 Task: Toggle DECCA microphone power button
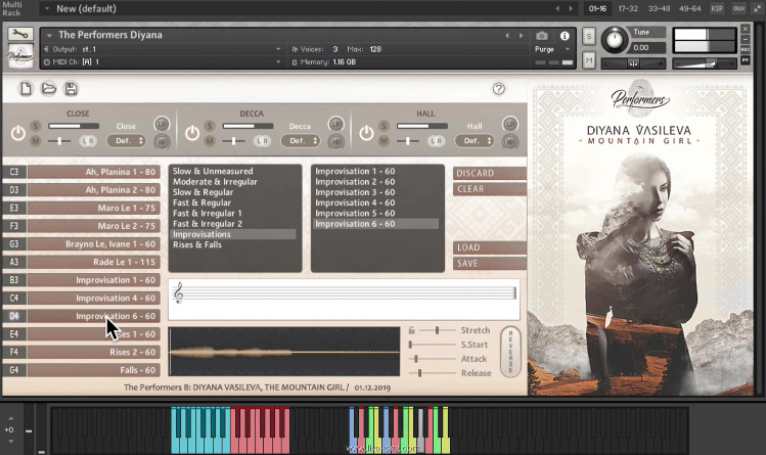tap(192, 133)
